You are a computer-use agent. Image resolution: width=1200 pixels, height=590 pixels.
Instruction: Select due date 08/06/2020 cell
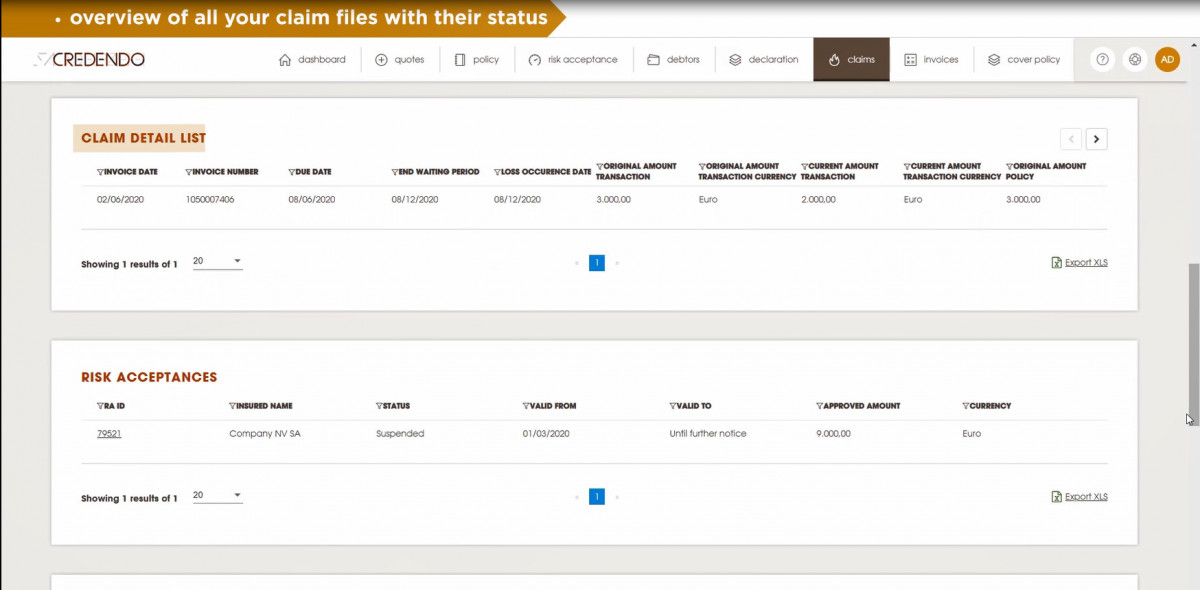tap(312, 200)
